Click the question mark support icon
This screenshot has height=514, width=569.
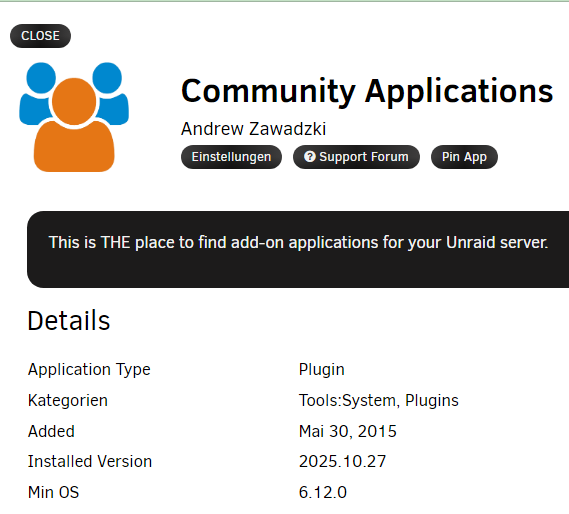click(x=310, y=156)
